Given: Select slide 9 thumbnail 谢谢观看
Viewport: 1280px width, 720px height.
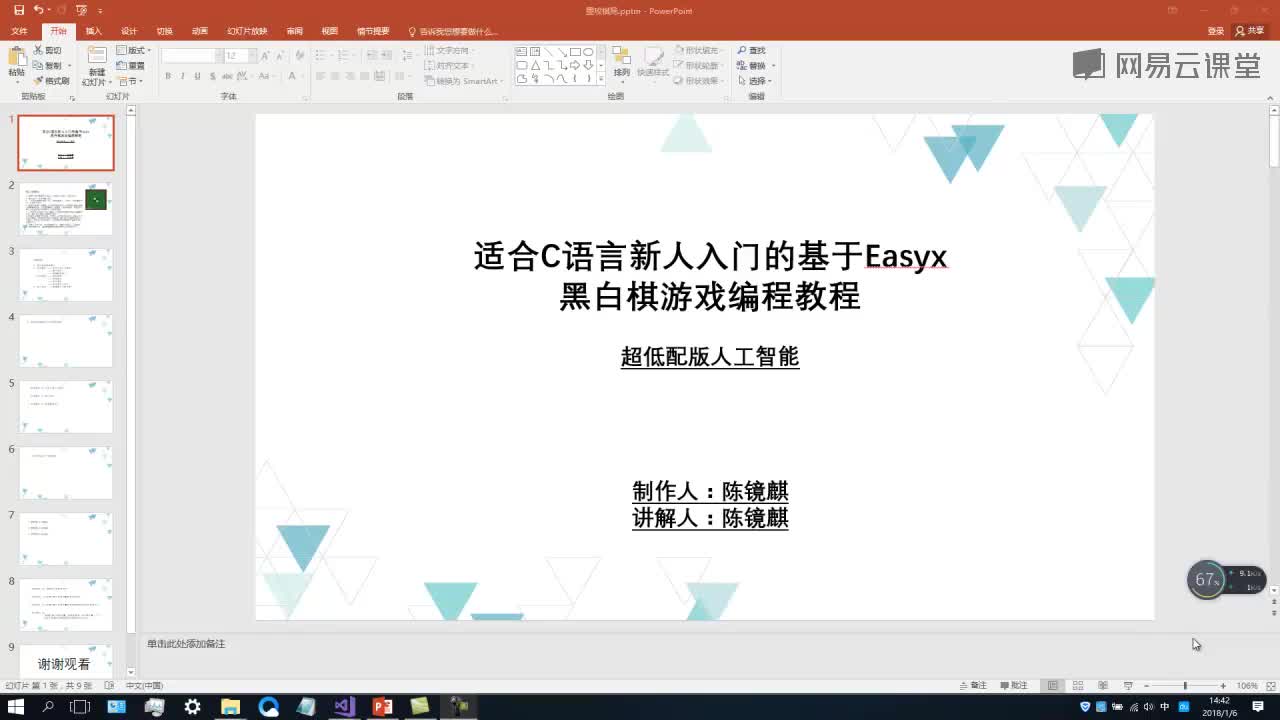Looking at the screenshot, I should click(x=66, y=661).
